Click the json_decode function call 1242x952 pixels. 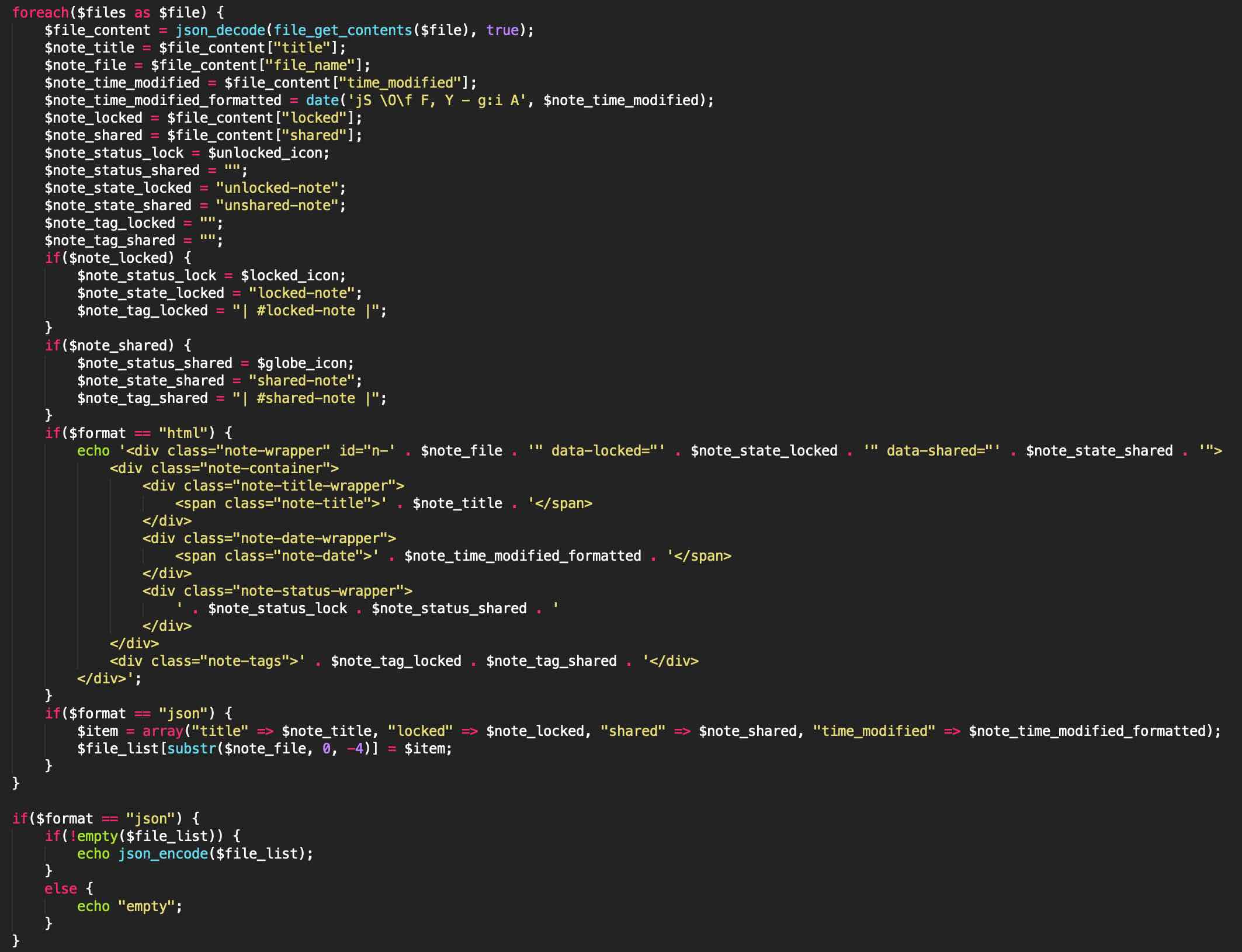point(220,30)
